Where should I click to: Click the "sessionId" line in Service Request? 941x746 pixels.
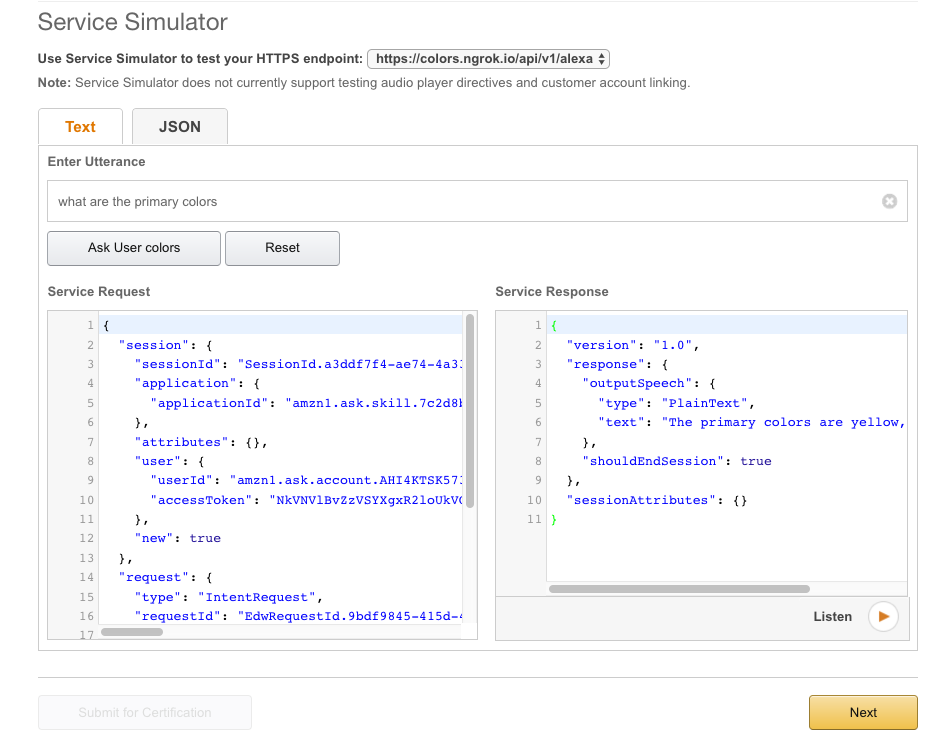(298, 364)
